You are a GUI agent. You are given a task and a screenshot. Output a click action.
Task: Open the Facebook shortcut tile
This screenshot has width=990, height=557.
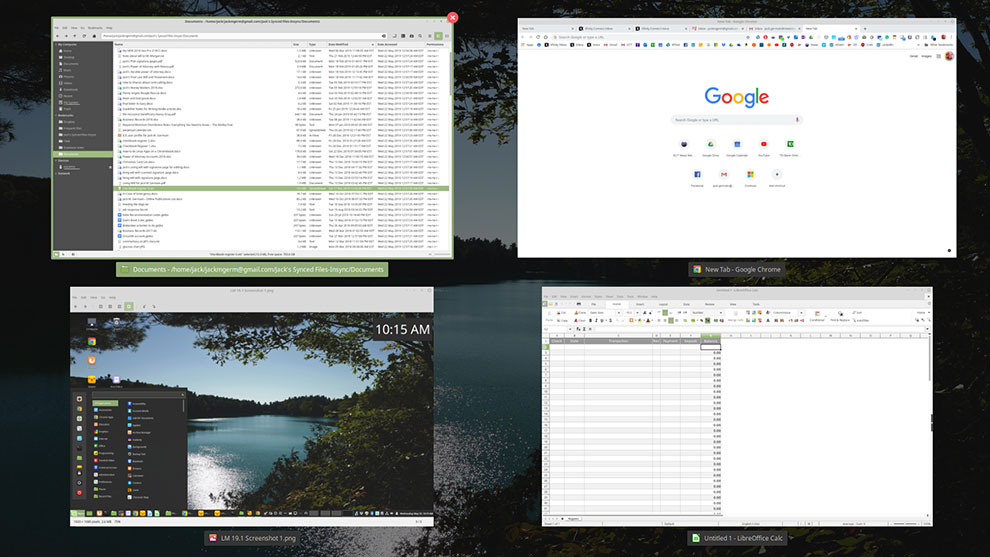[697, 177]
